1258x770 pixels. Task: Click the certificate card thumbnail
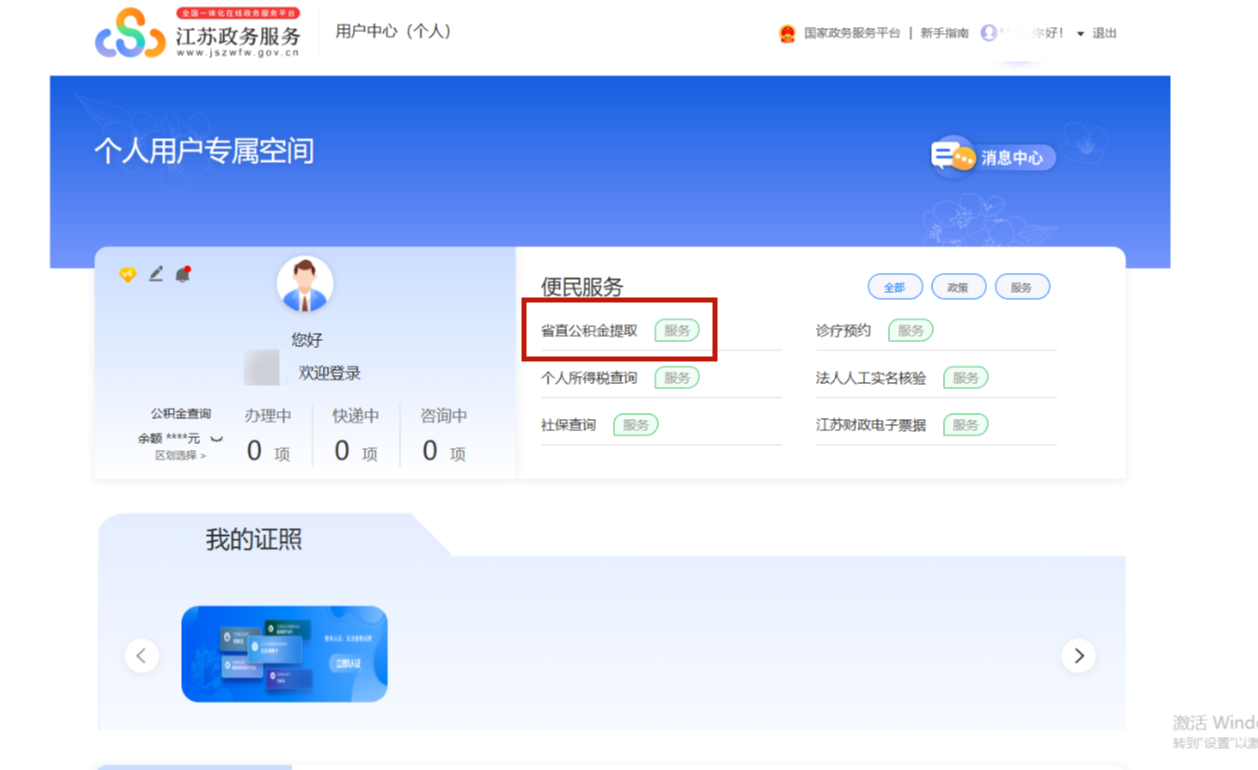click(x=284, y=654)
